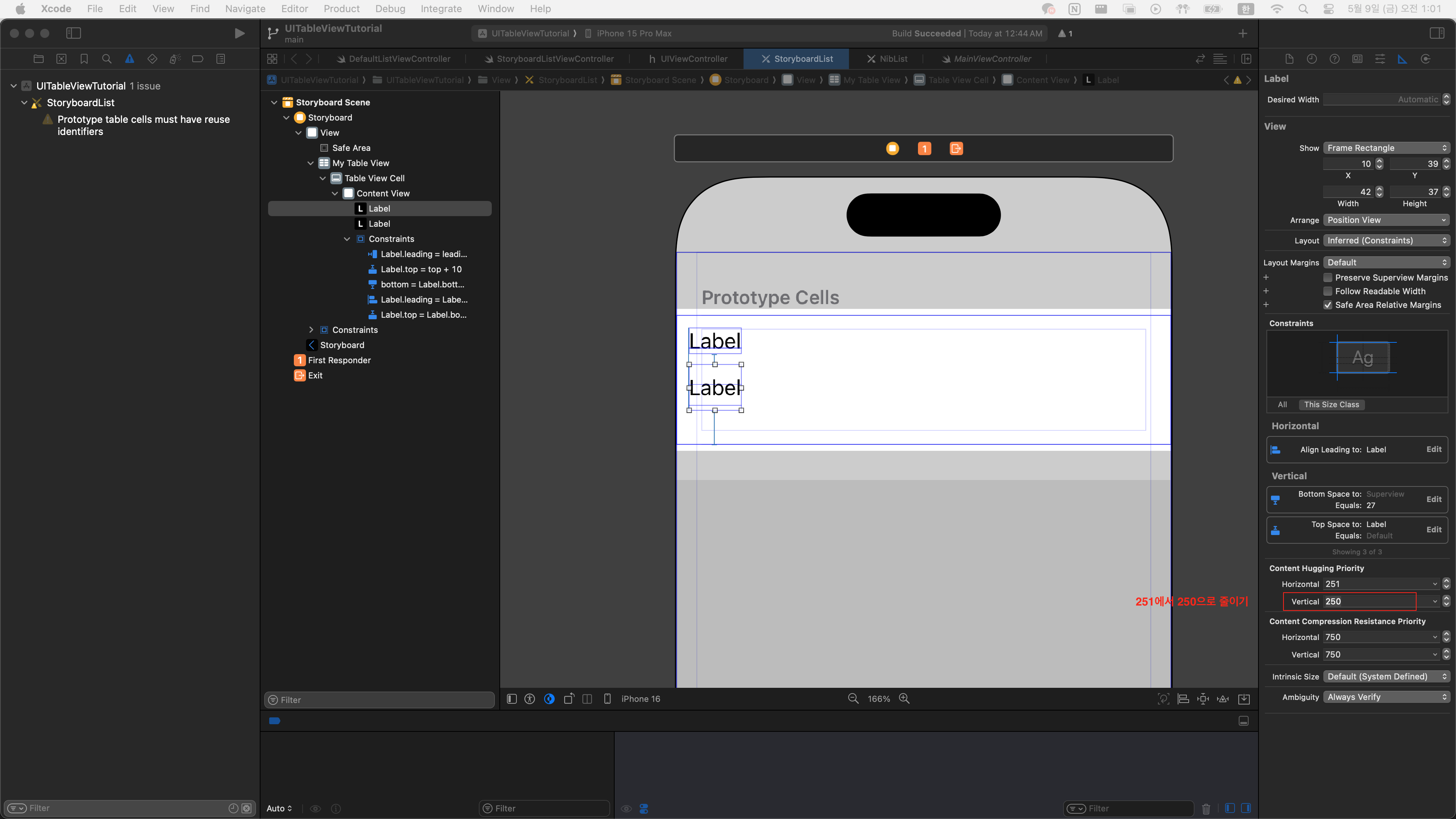Show the Attributes inspector

click(1380, 59)
